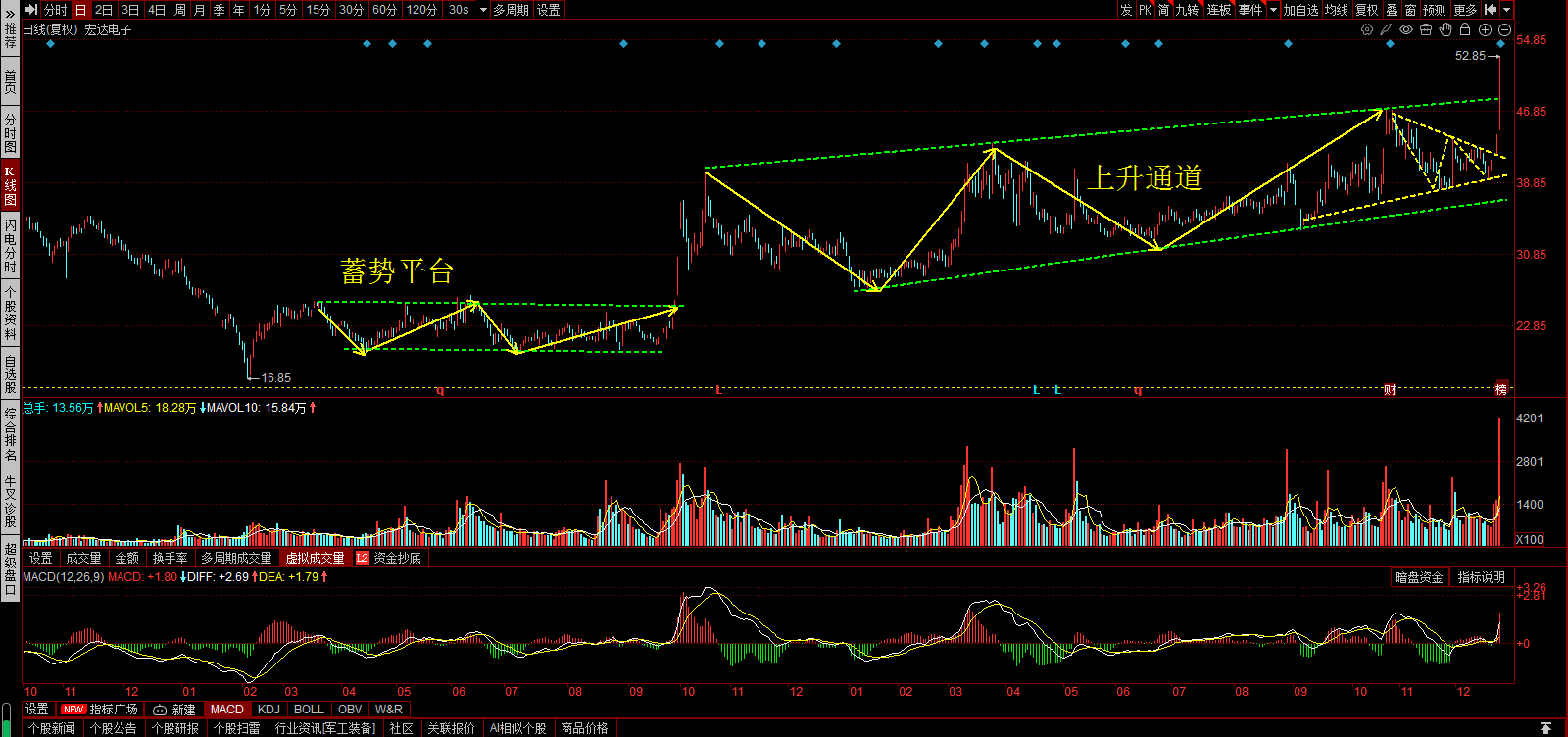Open the toolbox briefcase icon
This screenshot has height=737, width=1568.
tap(1426, 29)
